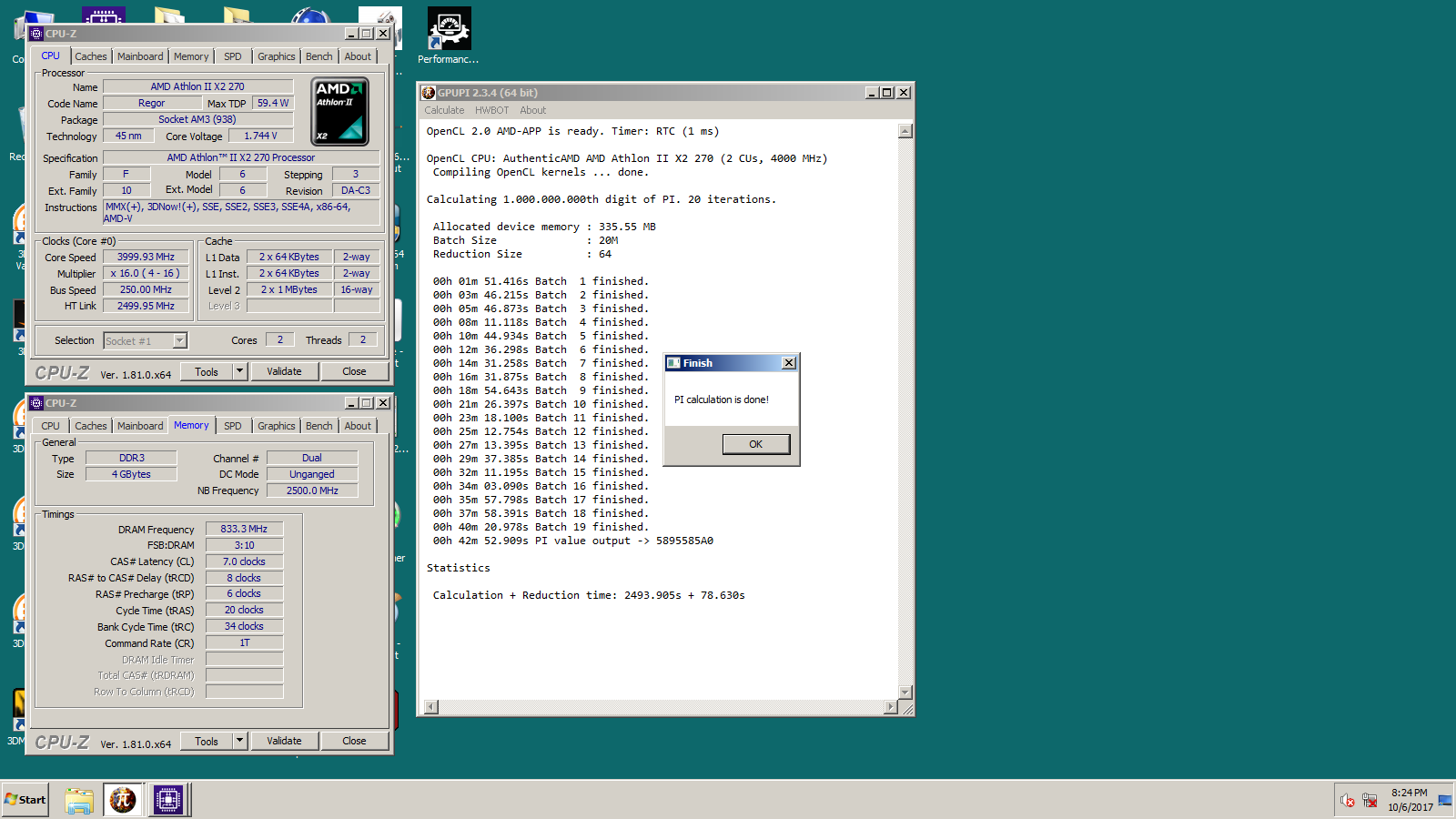
Task: Open Mainboard tab in lower CPU-Z
Action: pos(140,426)
